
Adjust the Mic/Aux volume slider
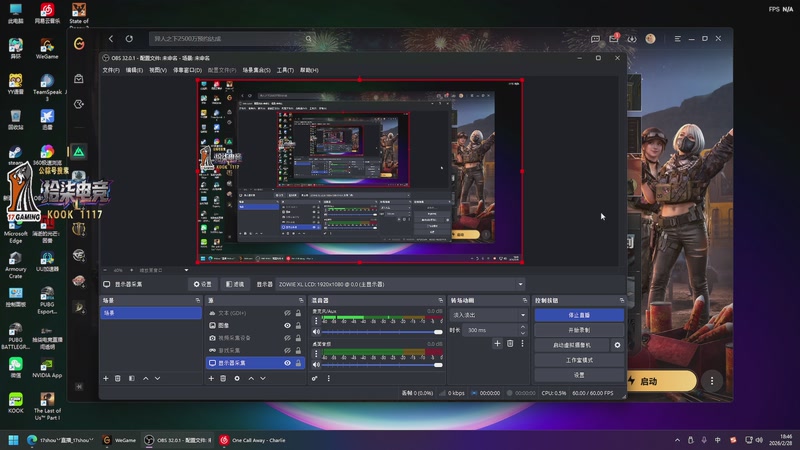(x=382, y=332)
